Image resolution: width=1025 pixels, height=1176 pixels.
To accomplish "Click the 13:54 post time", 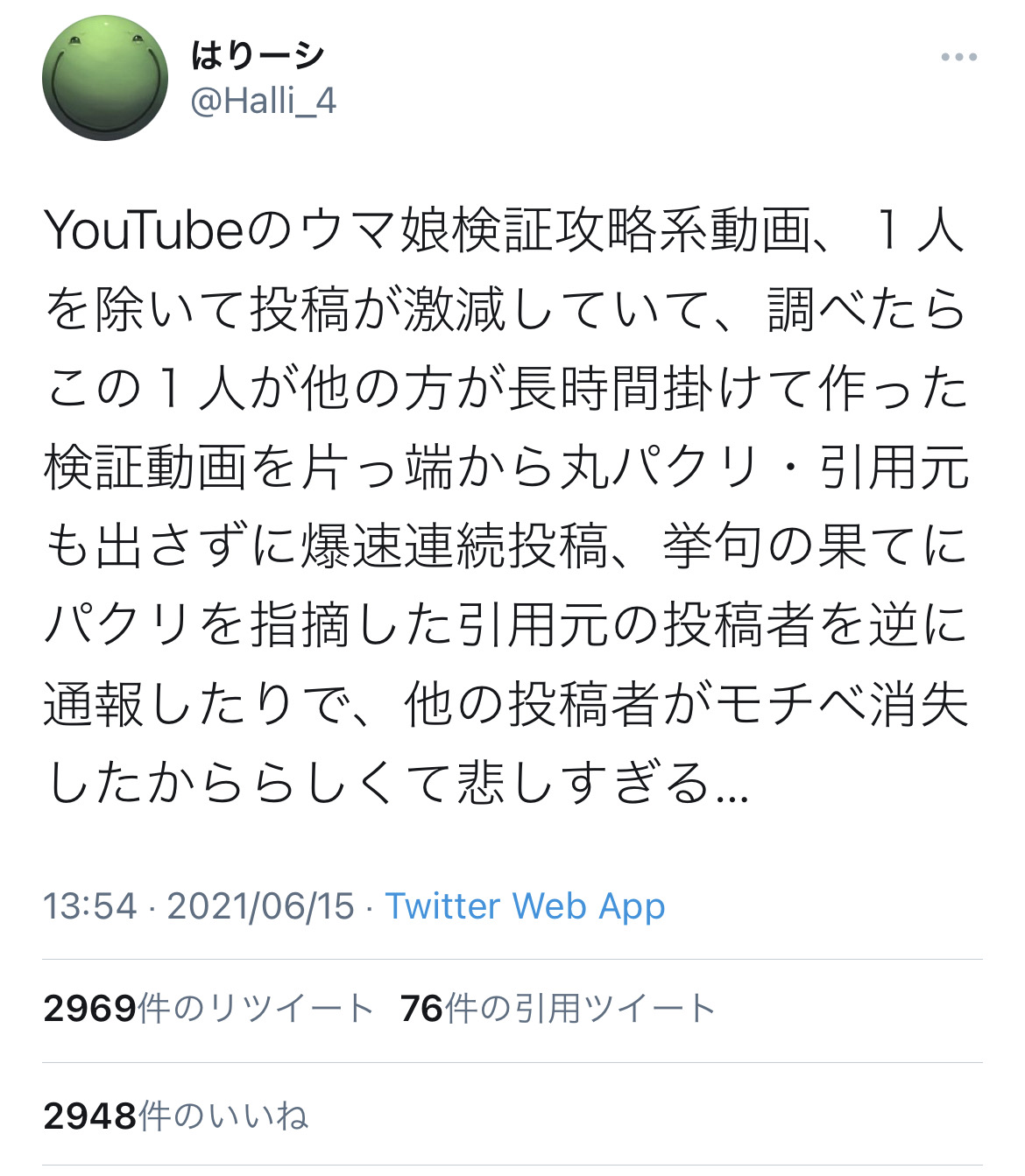I will point(90,906).
